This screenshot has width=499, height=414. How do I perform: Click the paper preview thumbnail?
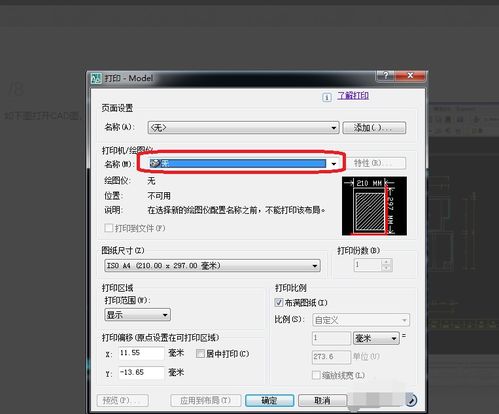point(374,206)
